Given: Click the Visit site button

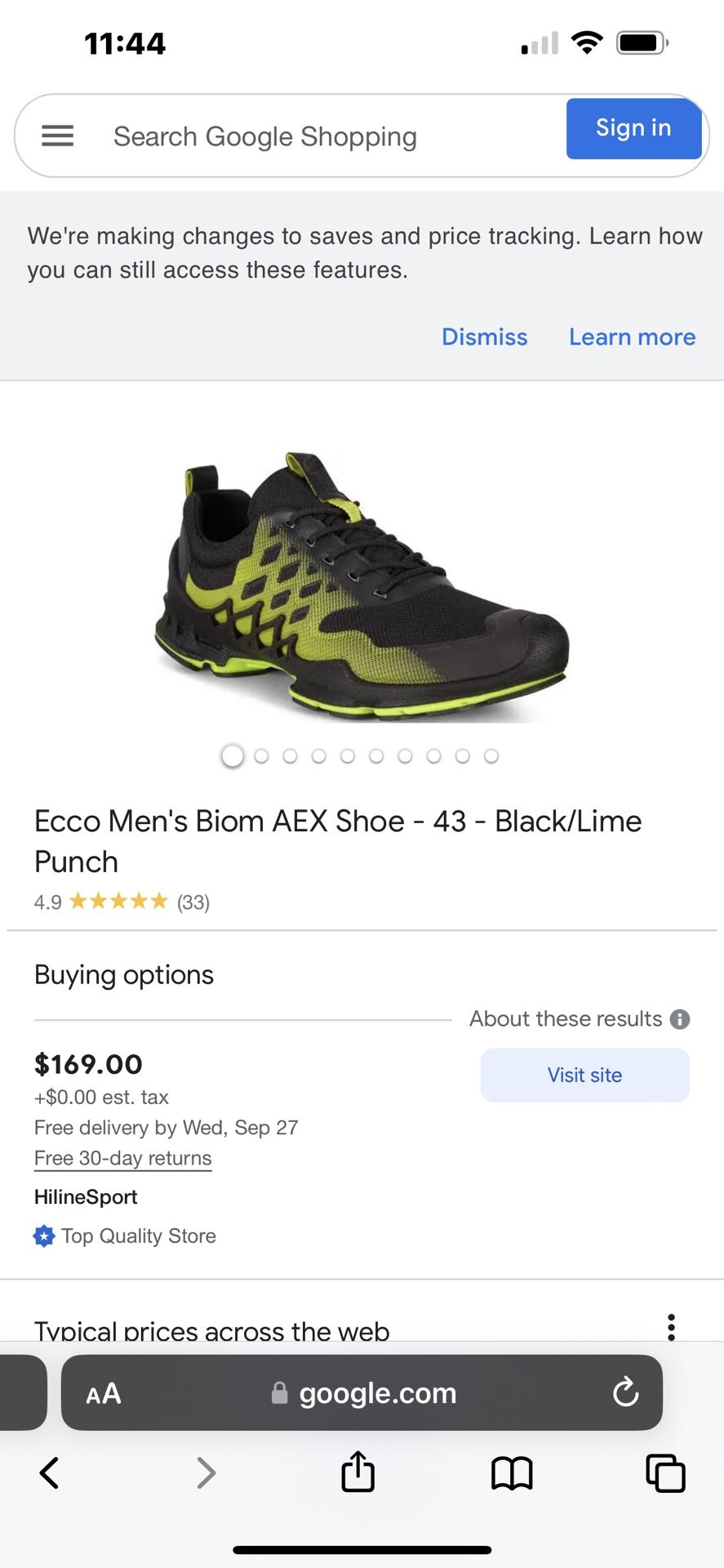Looking at the screenshot, I should tap(584, 1075).
